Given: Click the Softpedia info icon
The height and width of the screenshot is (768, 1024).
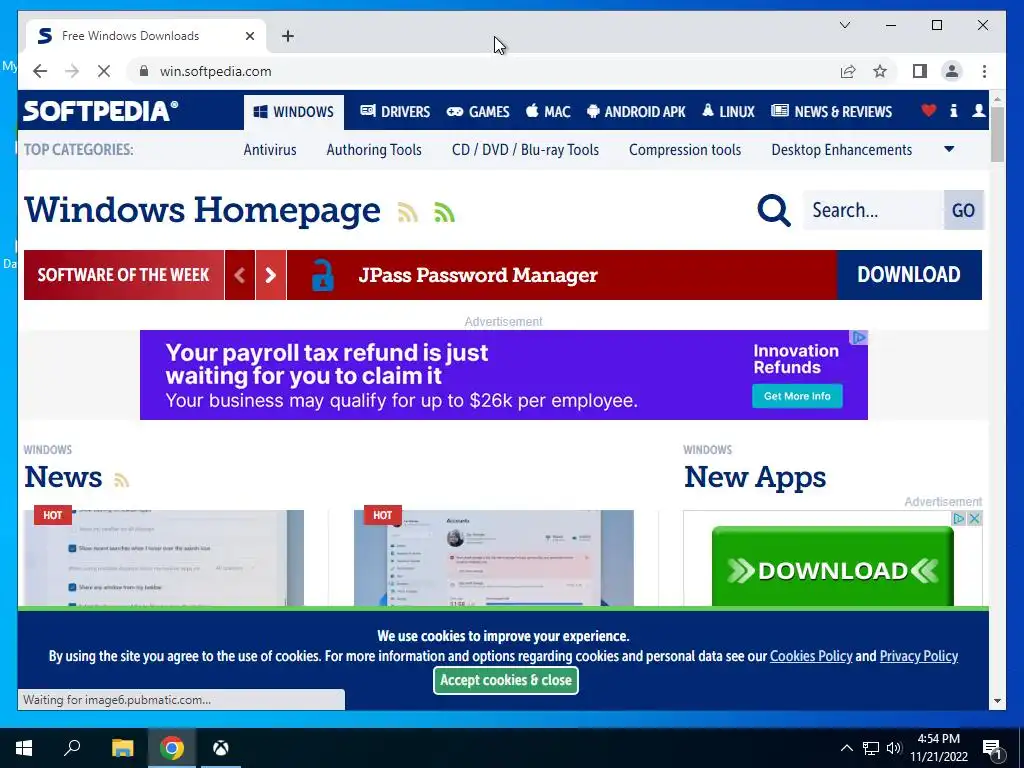Looking at the screenshot, I should (953, 111).
